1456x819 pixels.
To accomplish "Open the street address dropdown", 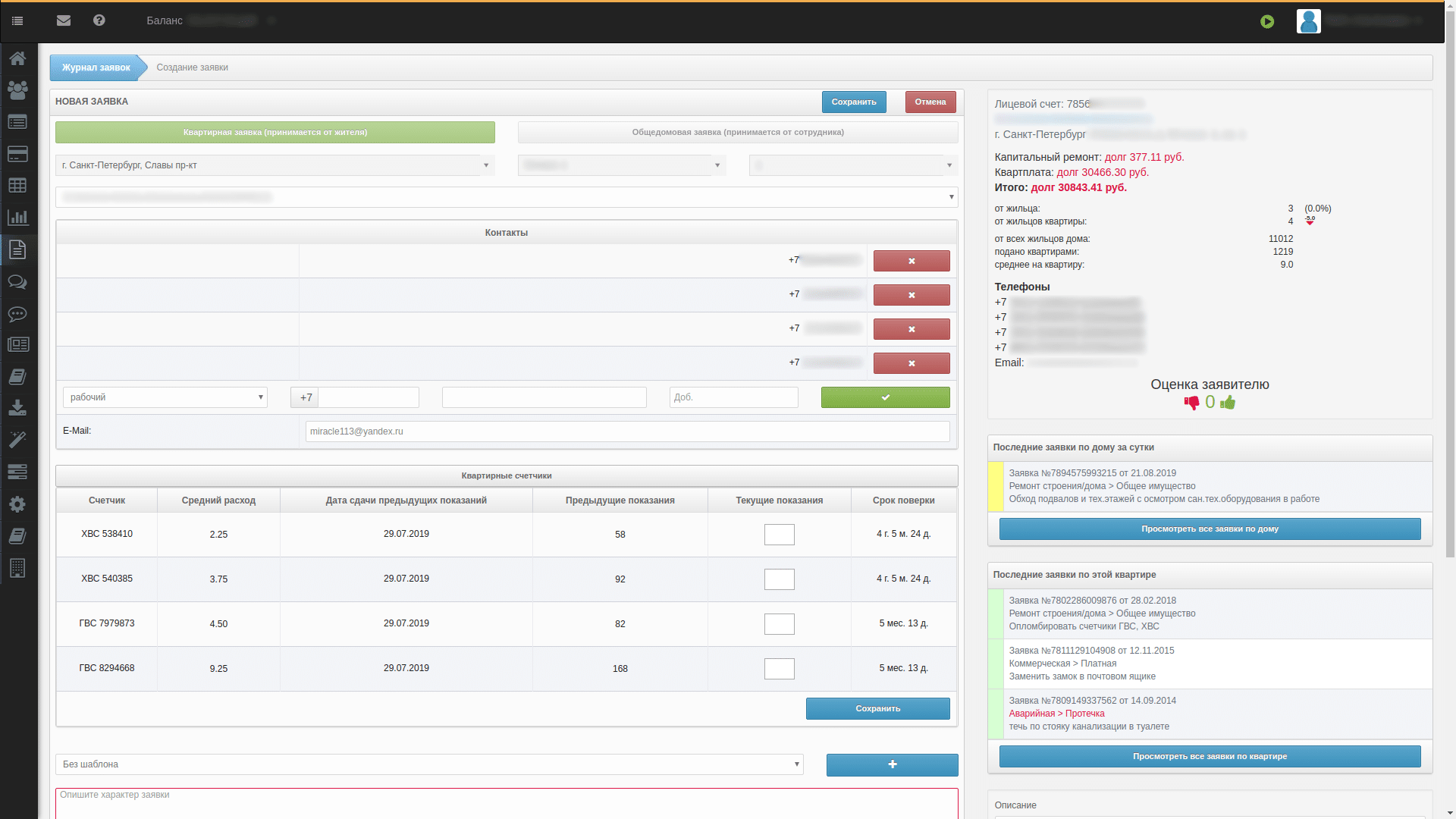I will (275, 165).
